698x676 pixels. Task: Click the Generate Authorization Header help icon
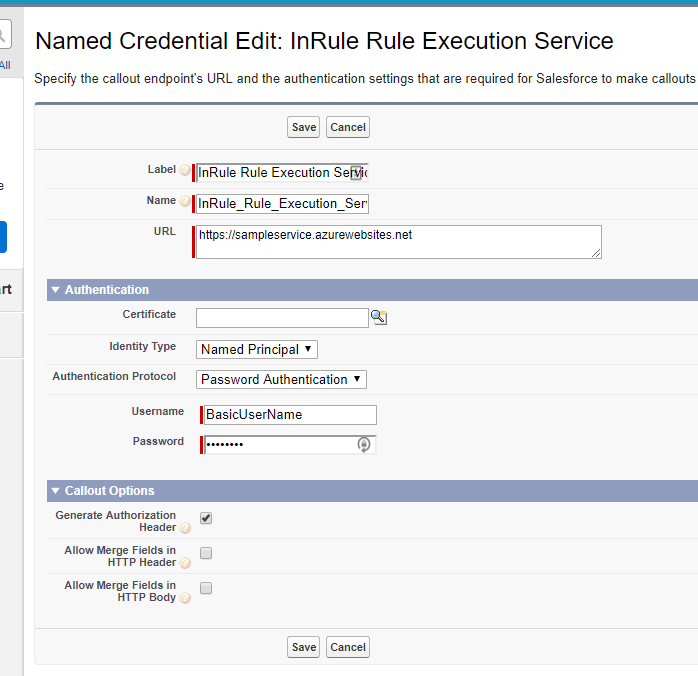[185, 528]
